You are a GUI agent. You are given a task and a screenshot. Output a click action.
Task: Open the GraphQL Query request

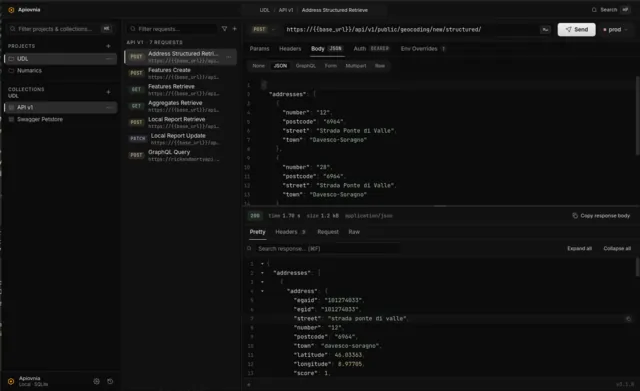(180, 155)
